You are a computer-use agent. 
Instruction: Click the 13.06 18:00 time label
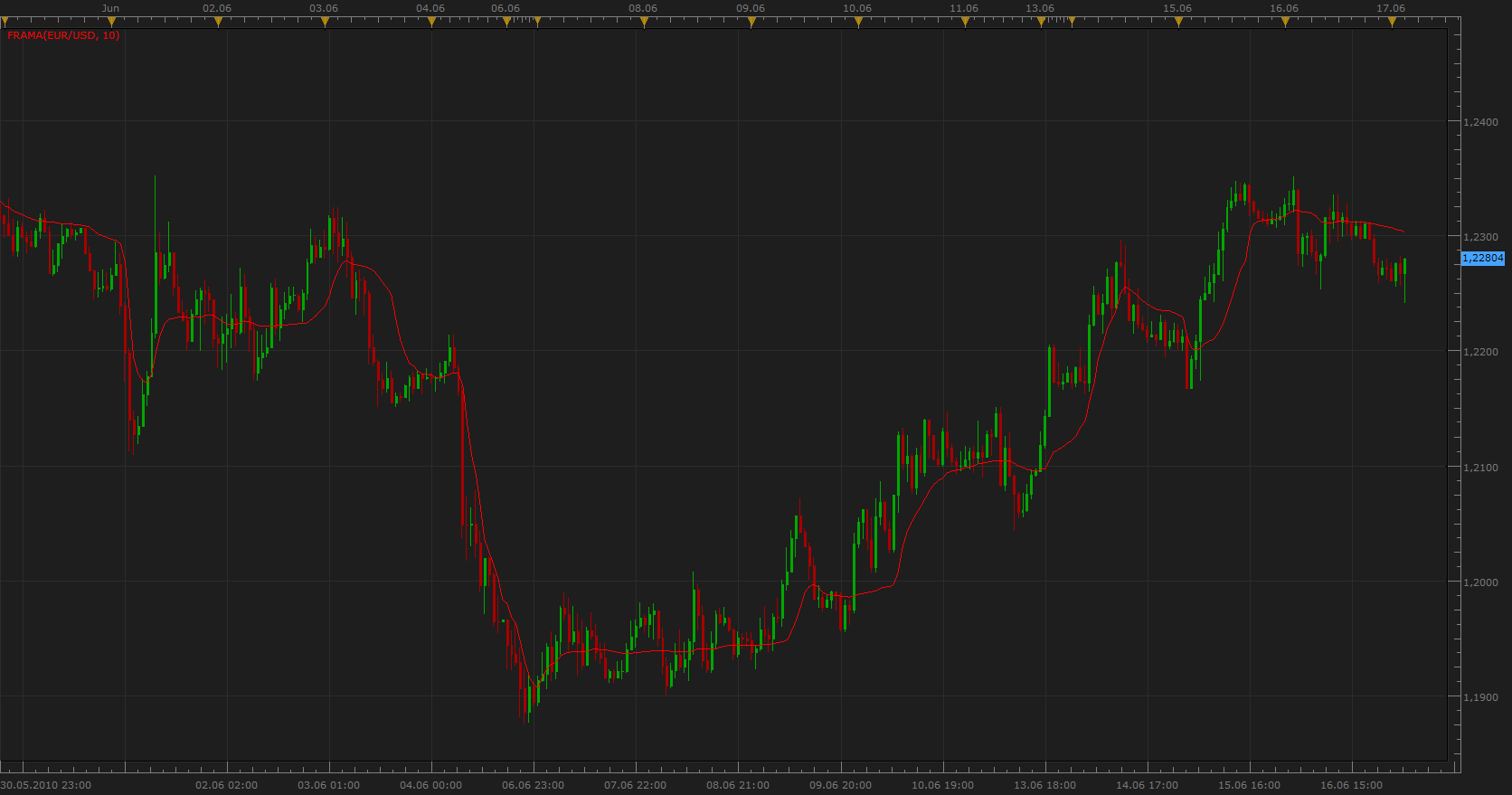point(1044,785)
